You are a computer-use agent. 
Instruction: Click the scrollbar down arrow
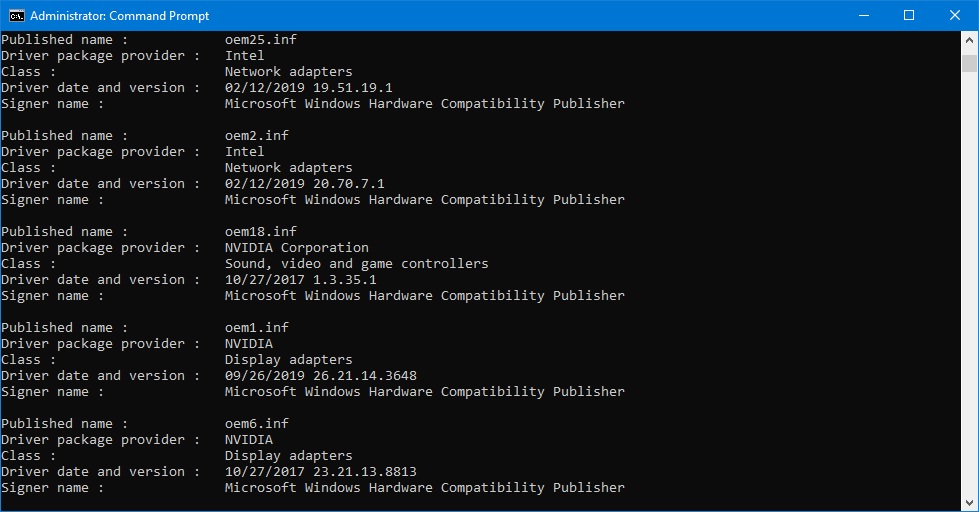pos(969,503)
